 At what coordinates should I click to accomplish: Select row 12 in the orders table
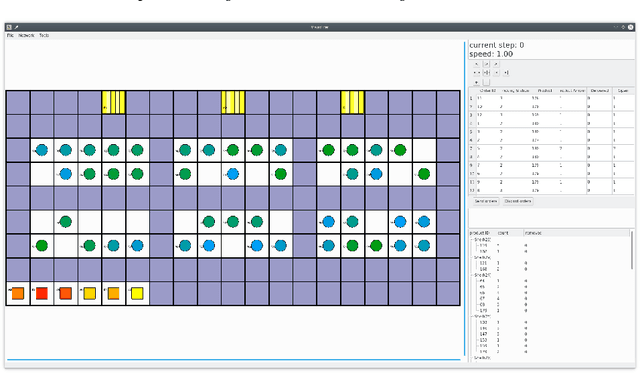coord(551,191)
